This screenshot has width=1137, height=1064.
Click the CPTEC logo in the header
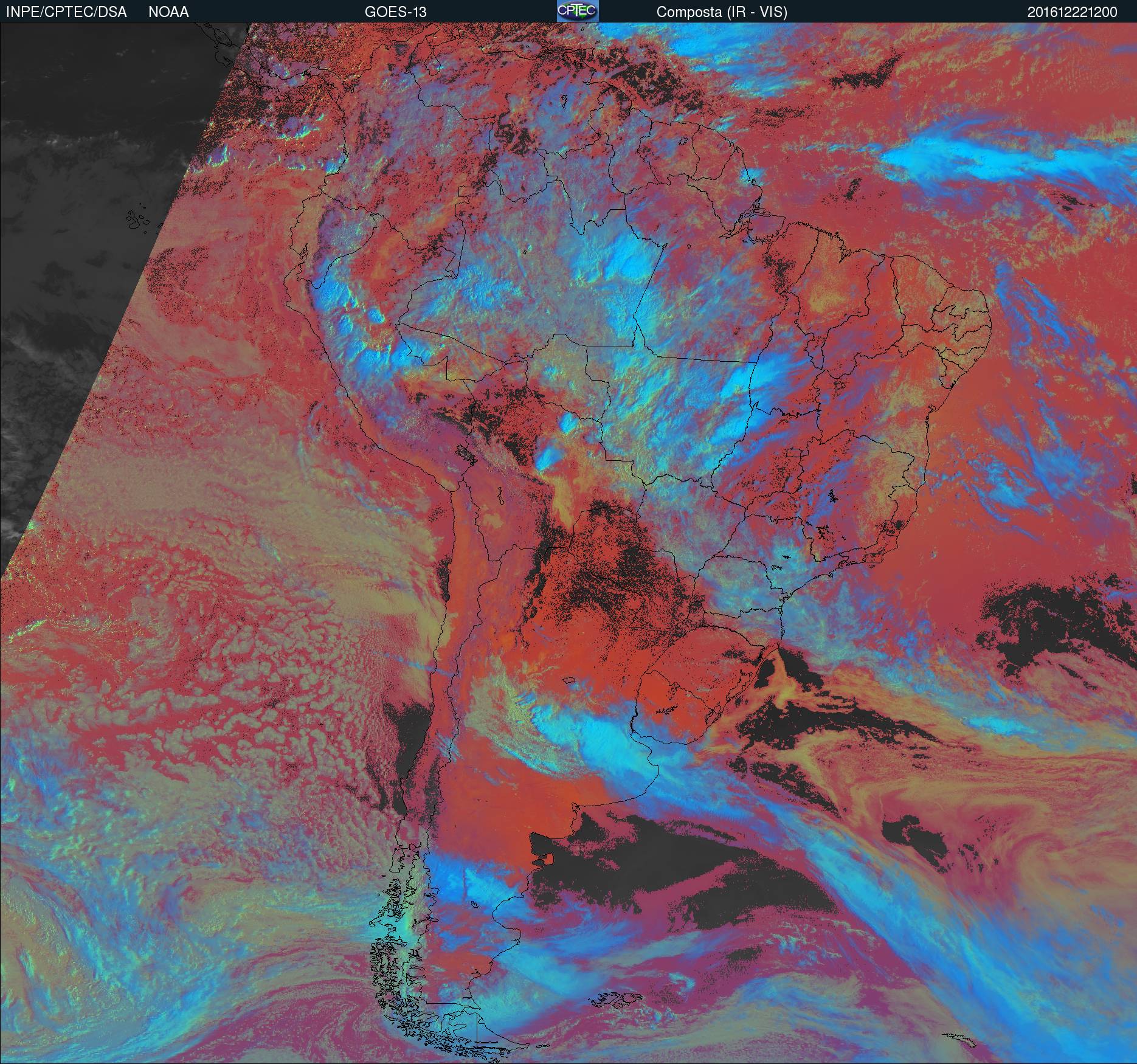click(x=577, y=11)
